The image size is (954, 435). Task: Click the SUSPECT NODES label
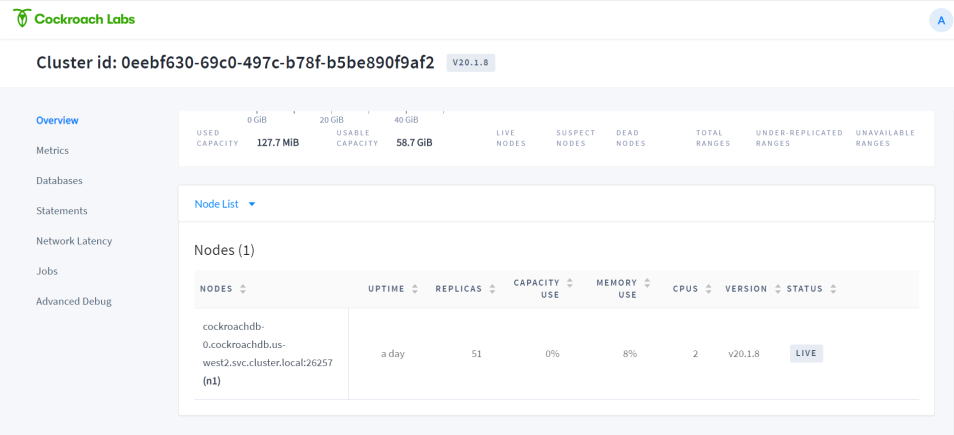[x=576, y=138]
